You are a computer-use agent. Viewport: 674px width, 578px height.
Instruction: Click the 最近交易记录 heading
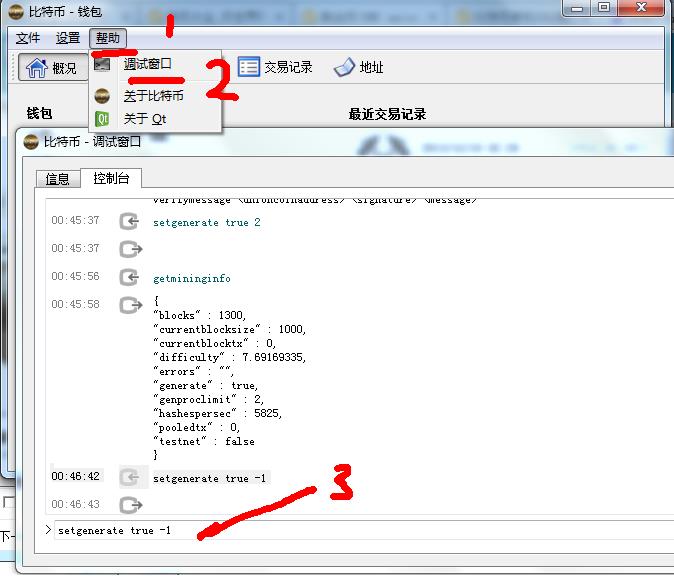click(x=388, y=114)
